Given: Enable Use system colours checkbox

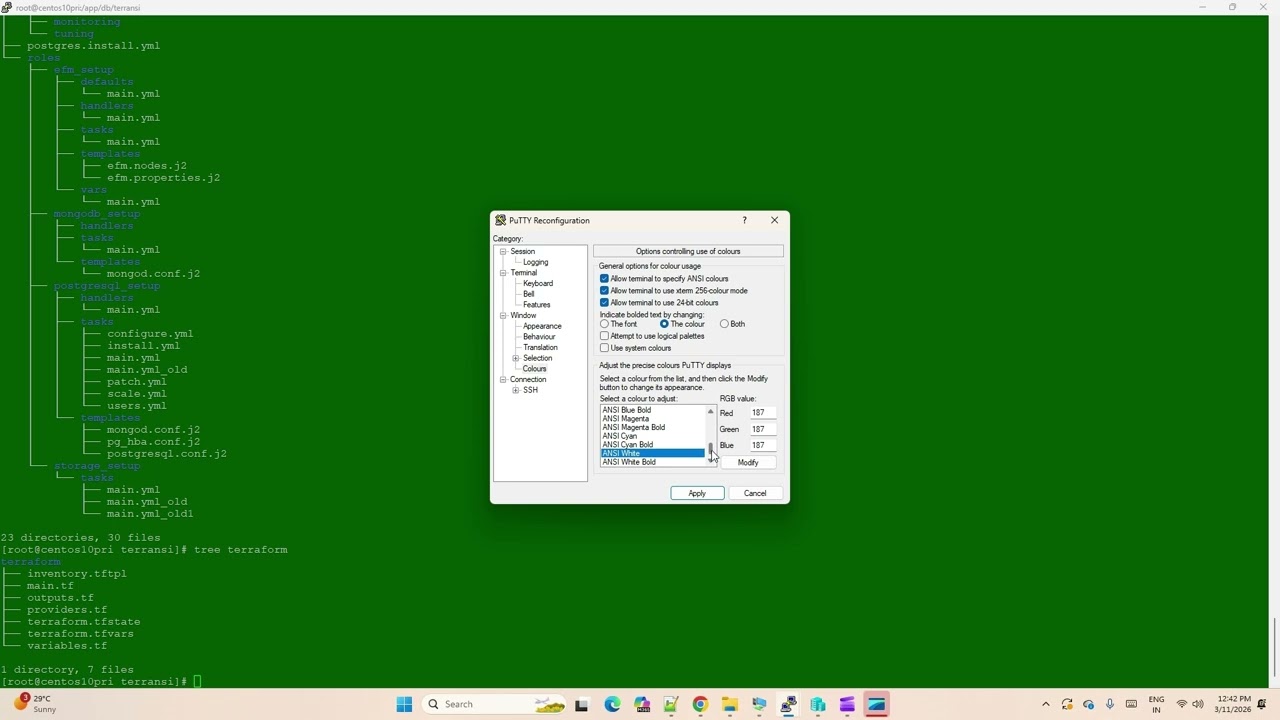Looking at the screenshot, I should click(604, 348).
